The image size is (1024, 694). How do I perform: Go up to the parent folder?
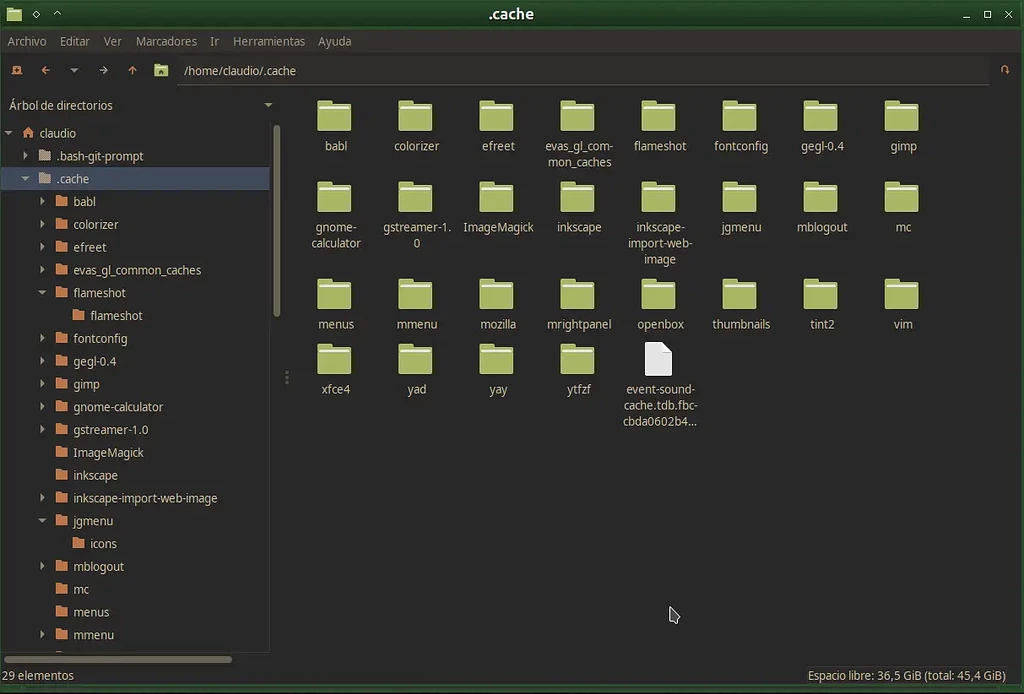pyautogui.click(x=132, y=70)
